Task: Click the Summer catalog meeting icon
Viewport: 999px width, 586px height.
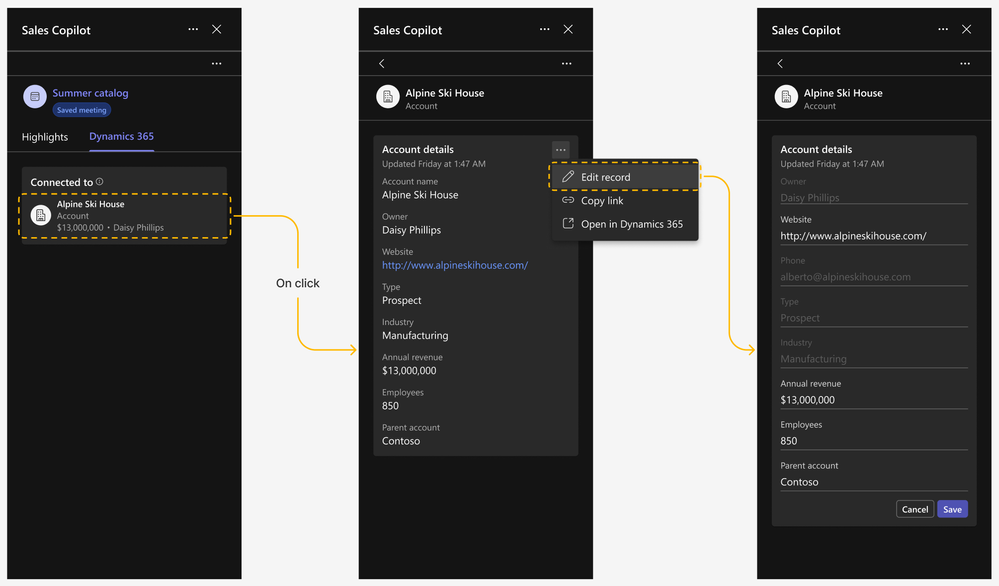Action: pyautogui.click(x=35, y=97)
